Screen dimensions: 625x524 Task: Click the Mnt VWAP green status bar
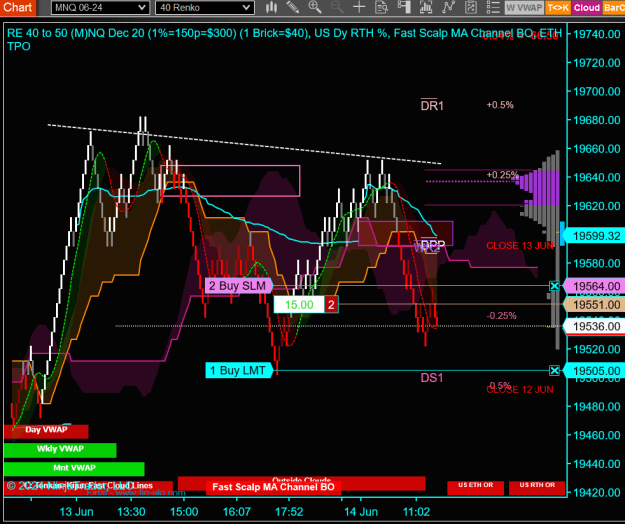74,469
